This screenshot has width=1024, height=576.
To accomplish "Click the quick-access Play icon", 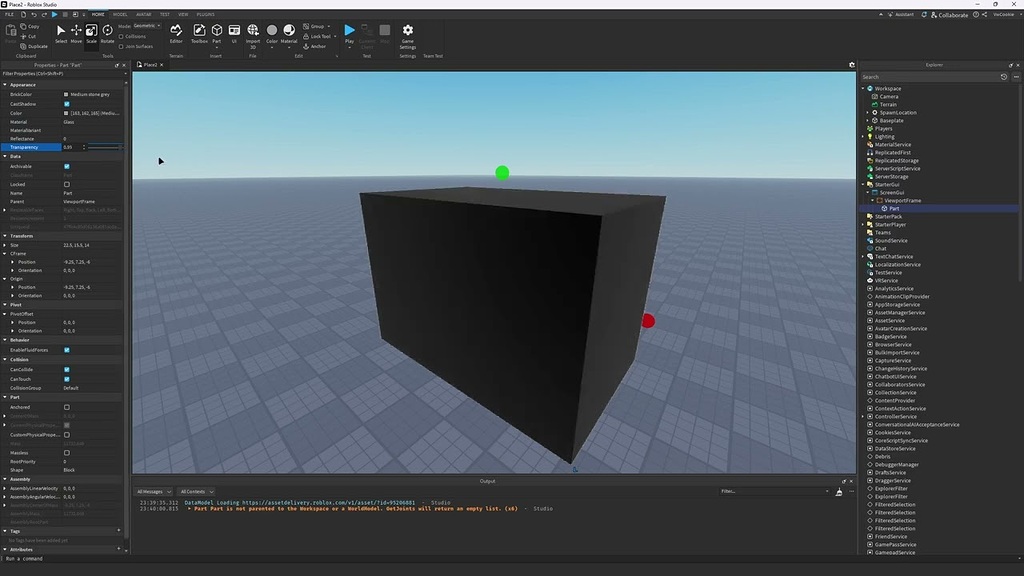I will (x=54, y=14).
